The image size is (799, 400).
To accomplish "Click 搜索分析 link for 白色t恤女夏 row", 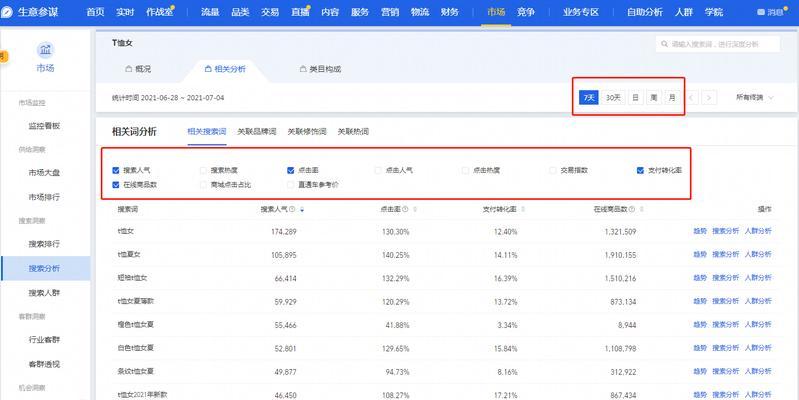I will (726, 348).
